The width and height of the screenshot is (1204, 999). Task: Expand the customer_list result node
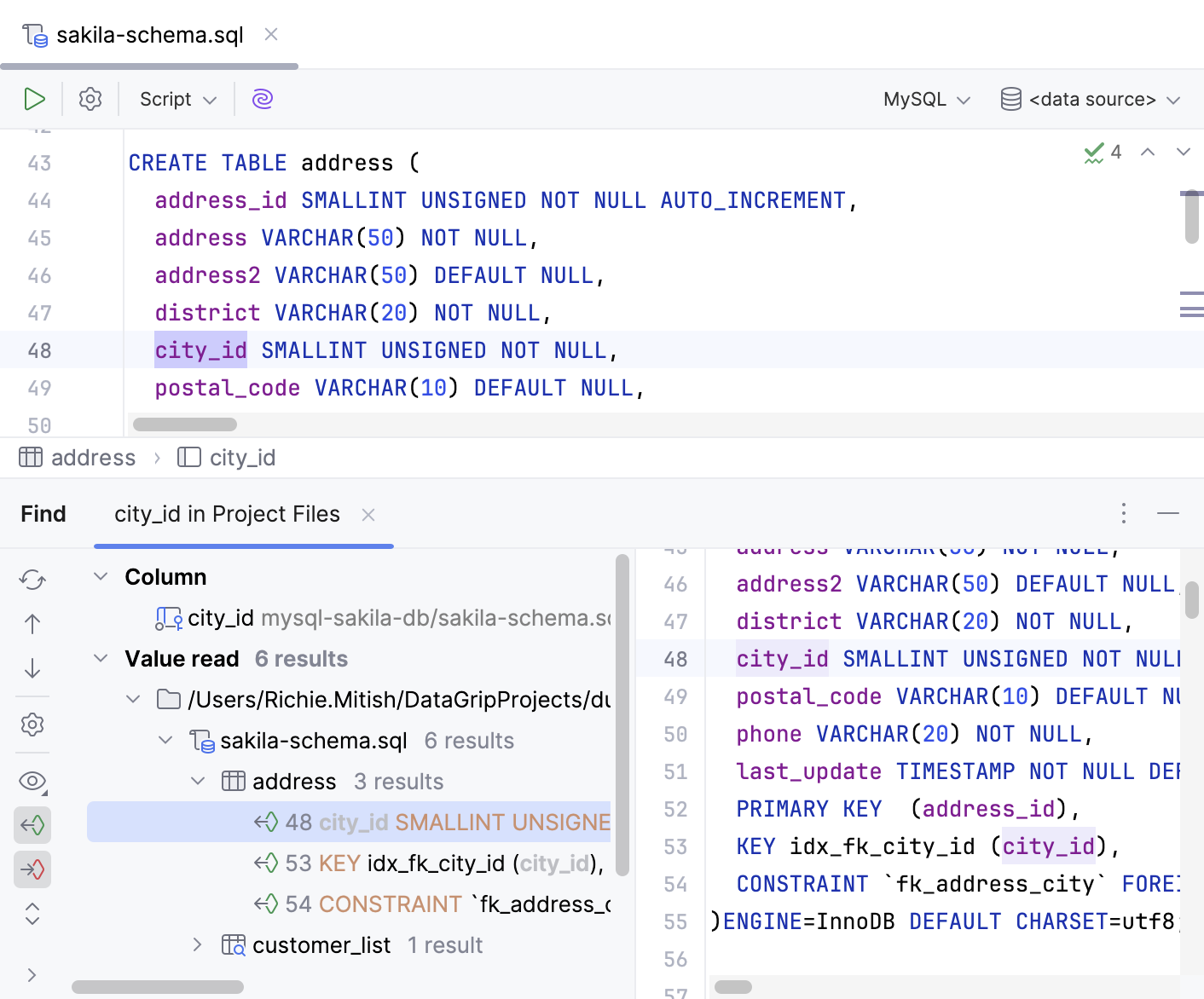(198, 944)
